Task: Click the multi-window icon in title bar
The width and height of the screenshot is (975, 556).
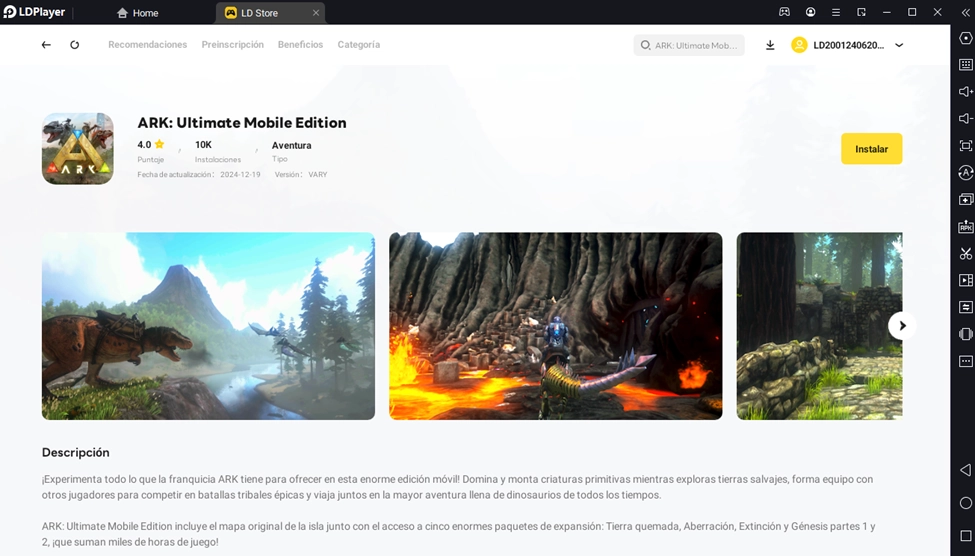Action: pos(861,12)
